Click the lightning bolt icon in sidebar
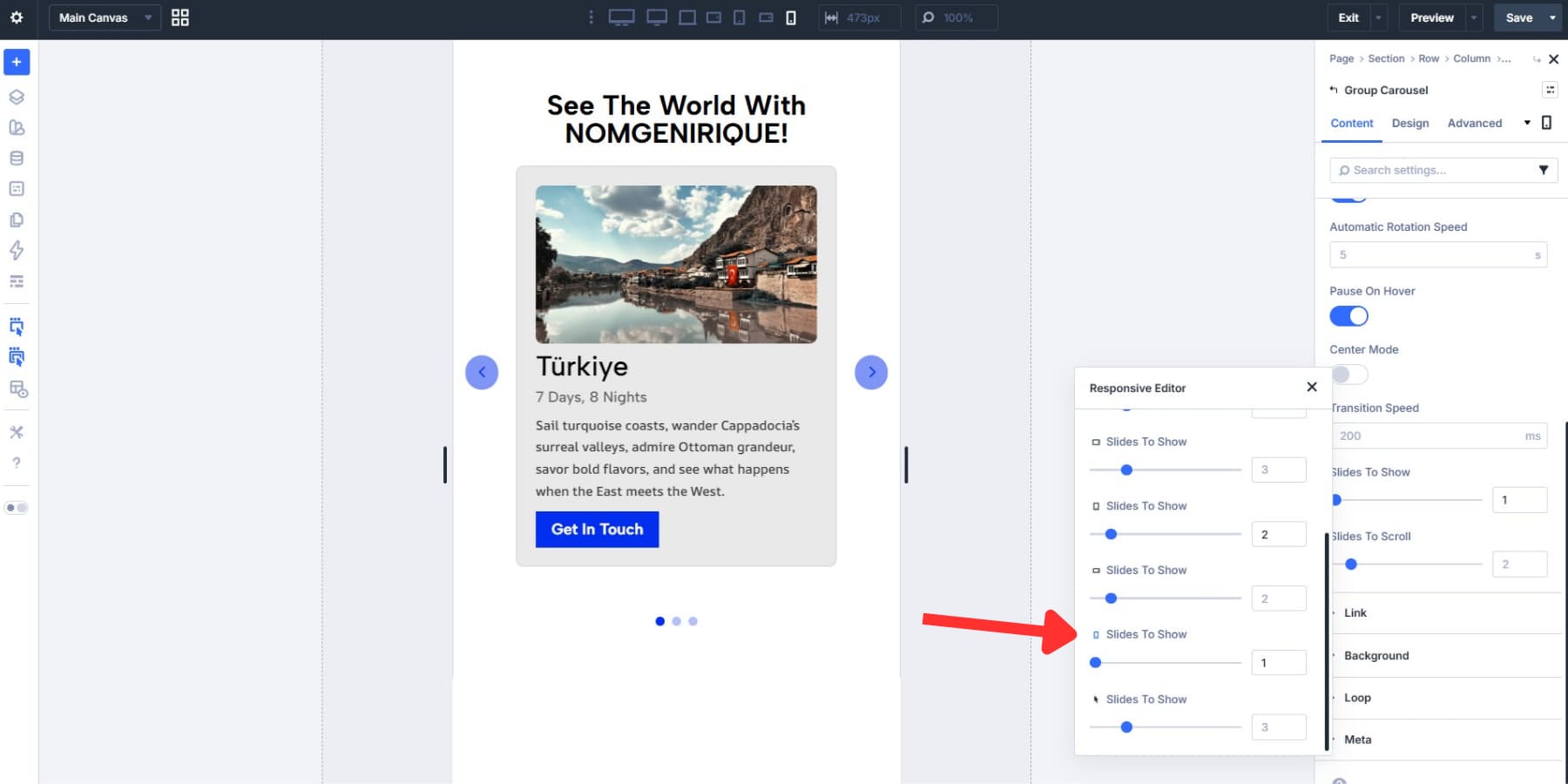This screenshot has width=1568, height=784. [x=16, y=251]
